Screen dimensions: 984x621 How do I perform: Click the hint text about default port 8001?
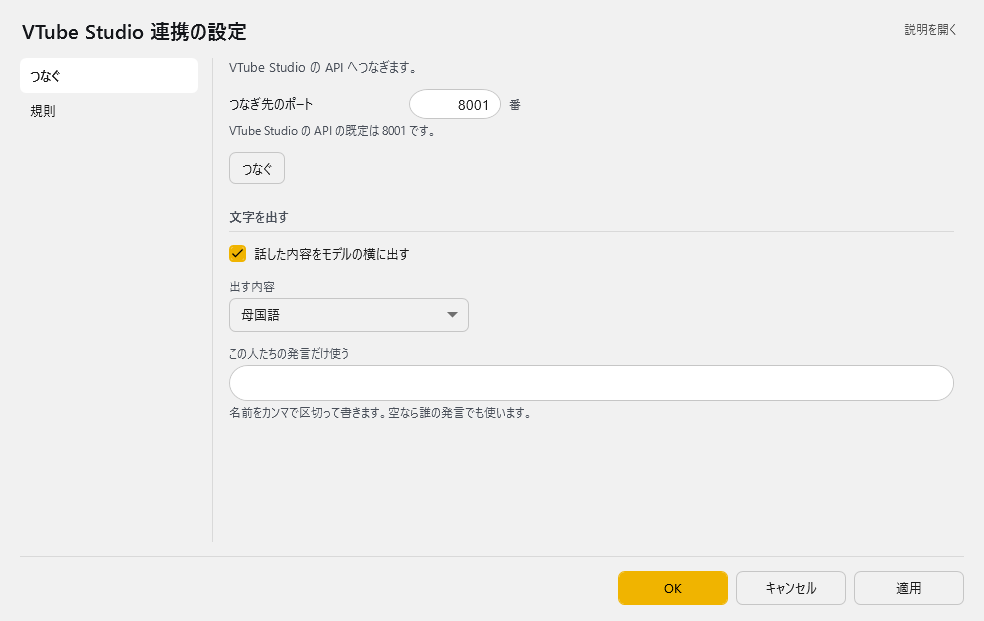[332, 131]
